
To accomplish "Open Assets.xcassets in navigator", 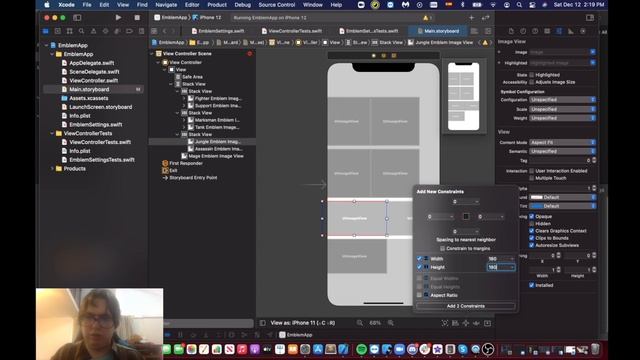I will click(x=88, y=98).
